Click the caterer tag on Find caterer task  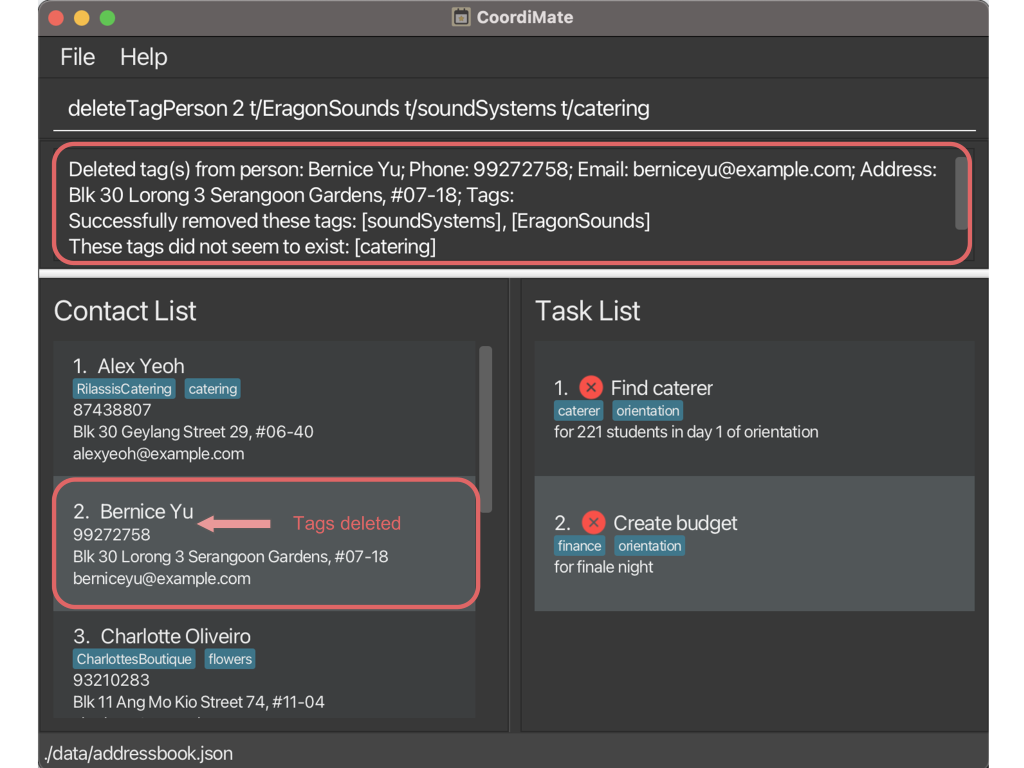click(579, 411)
